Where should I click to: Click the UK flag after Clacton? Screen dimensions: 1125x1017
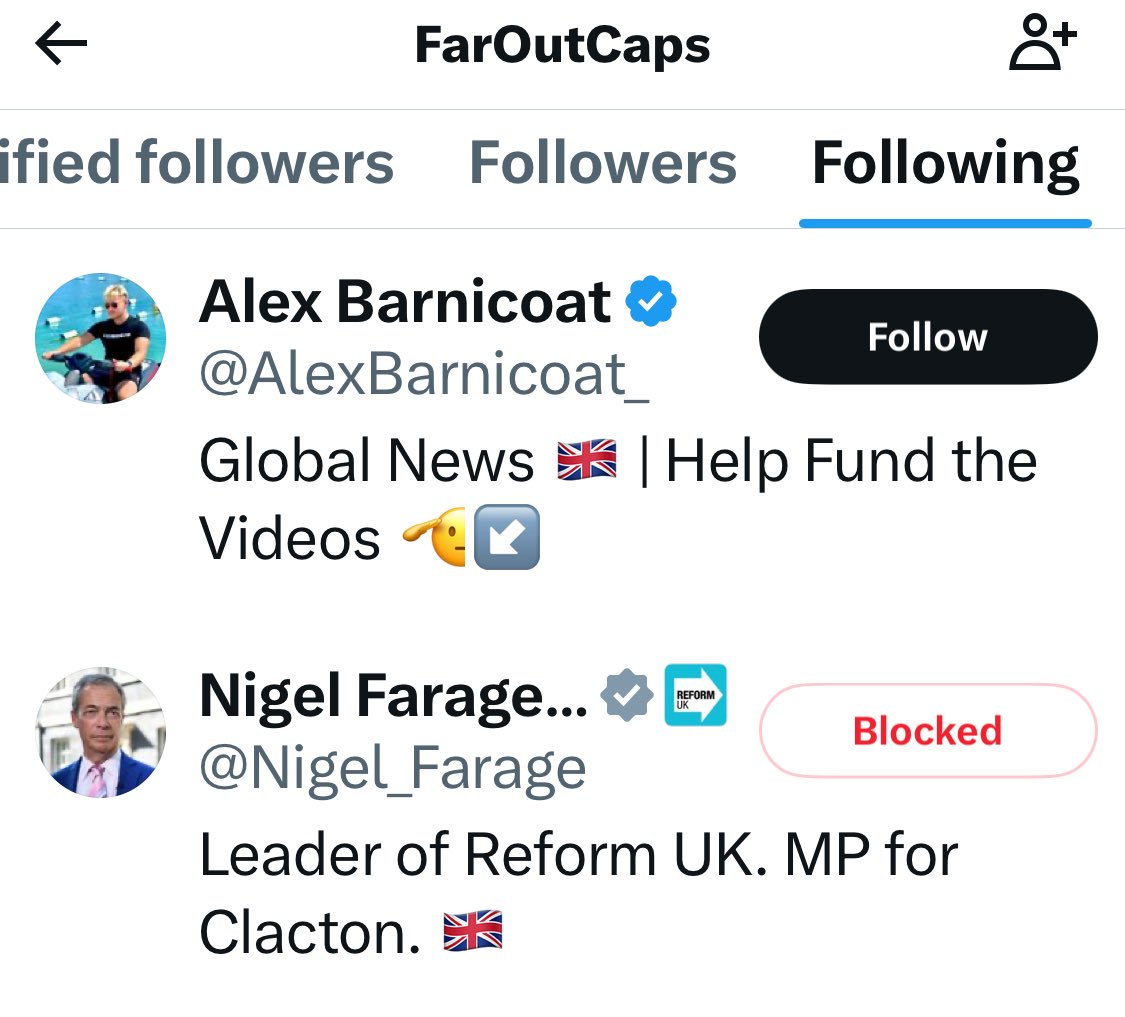click(x=473, y=930)
